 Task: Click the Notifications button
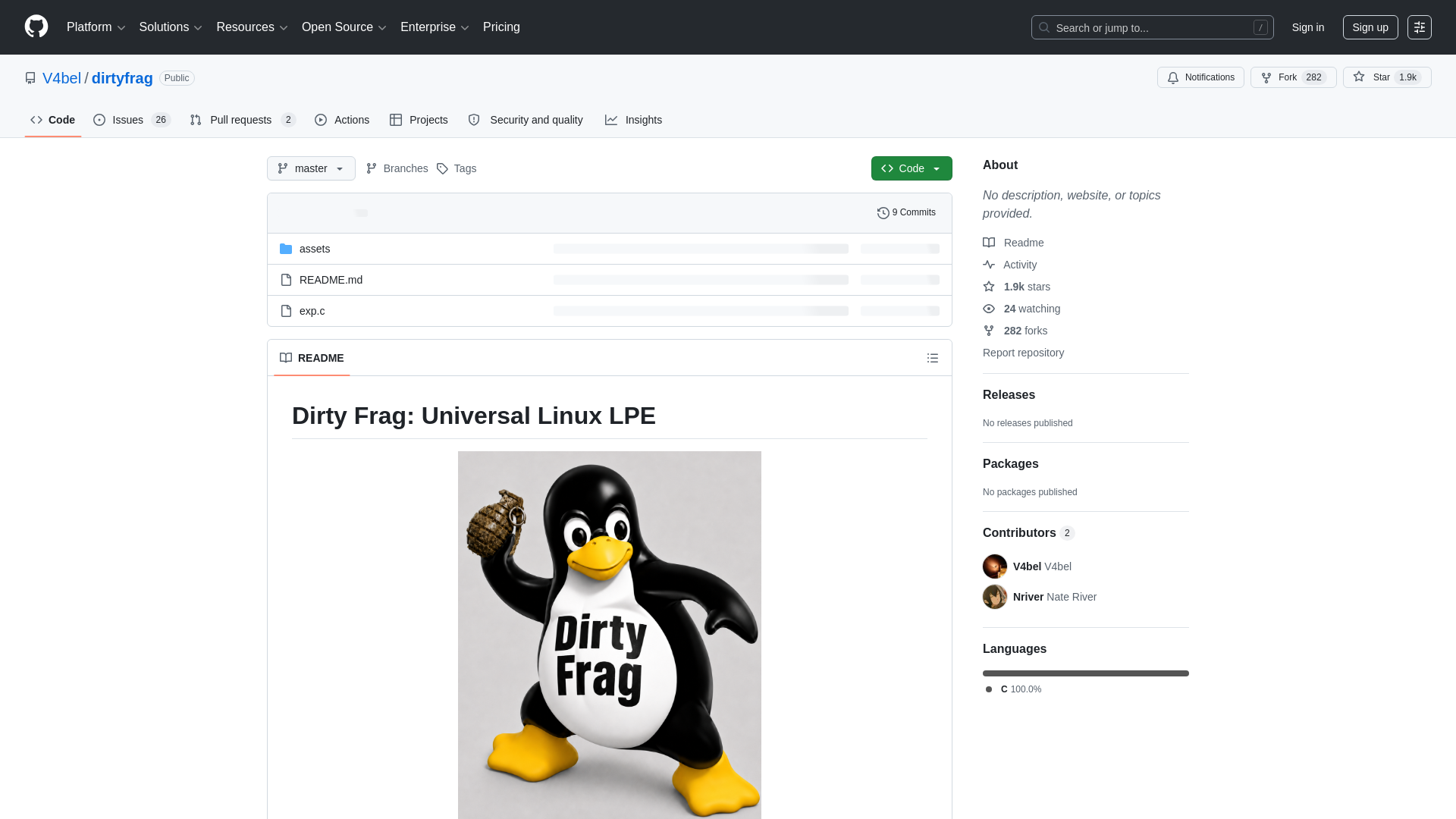tap(1200, 77)
